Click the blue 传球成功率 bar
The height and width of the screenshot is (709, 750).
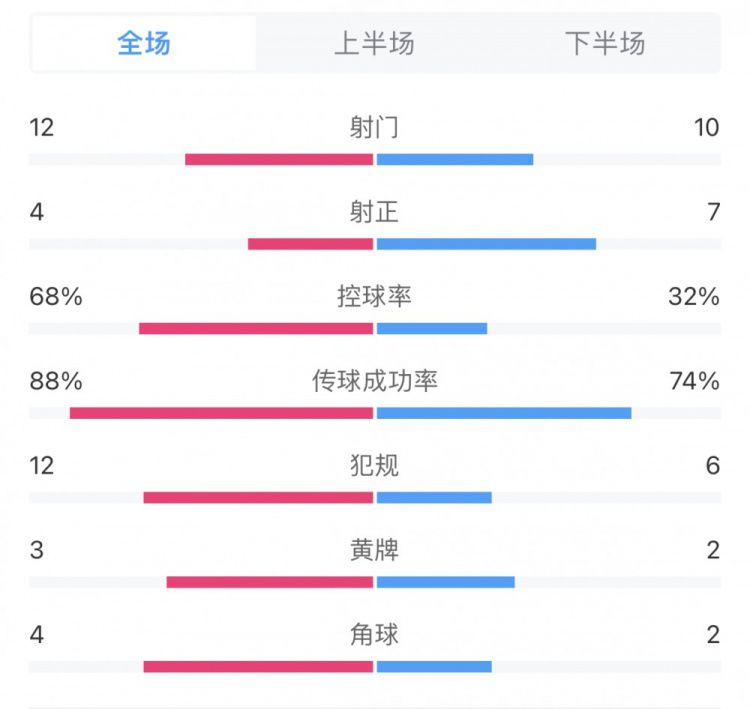tap(504, 413)
